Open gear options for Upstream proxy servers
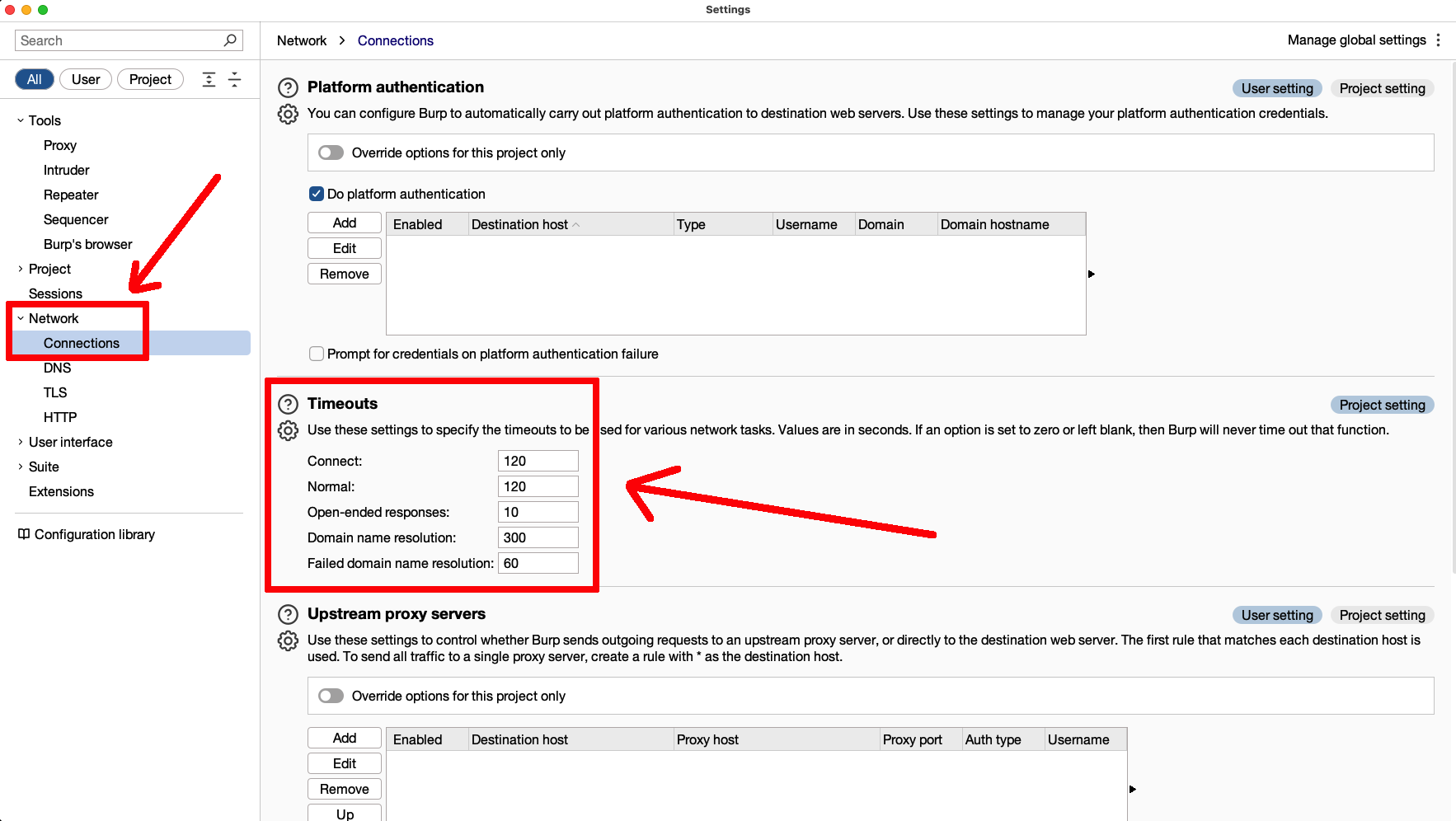Image resolution: width=1456 pixels, height=821 pixels. 288,640
